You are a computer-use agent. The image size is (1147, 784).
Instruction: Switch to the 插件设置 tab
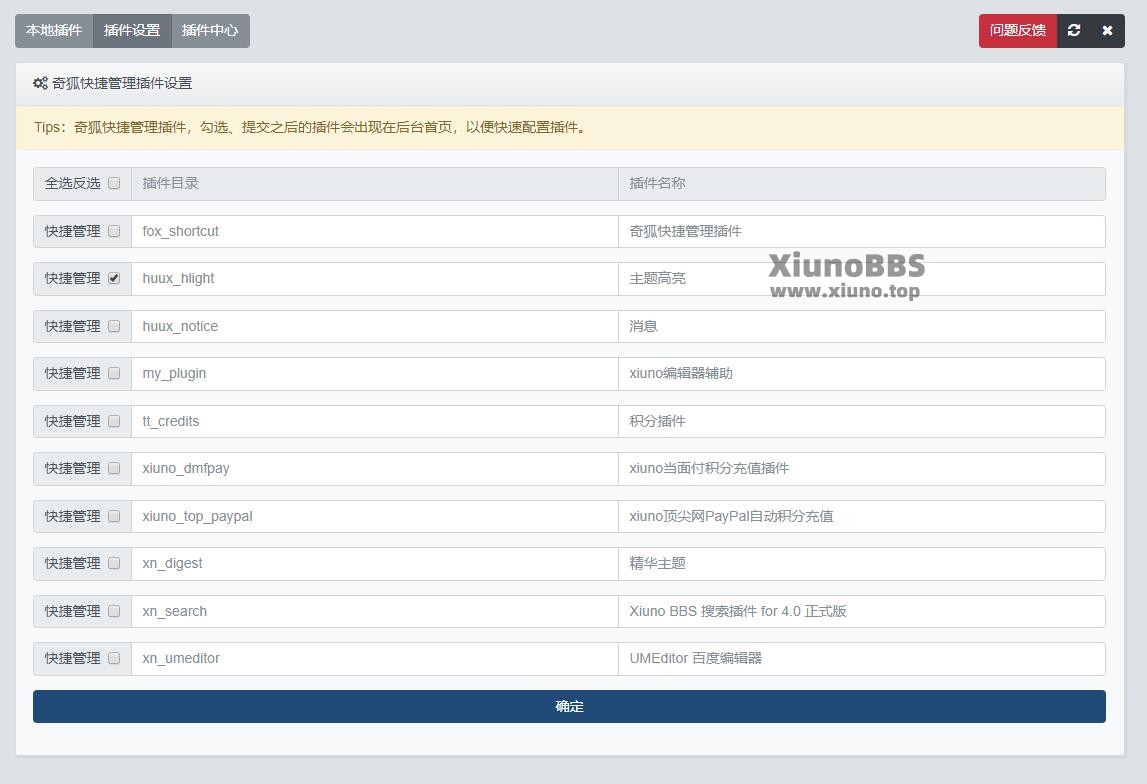[132, 31]
